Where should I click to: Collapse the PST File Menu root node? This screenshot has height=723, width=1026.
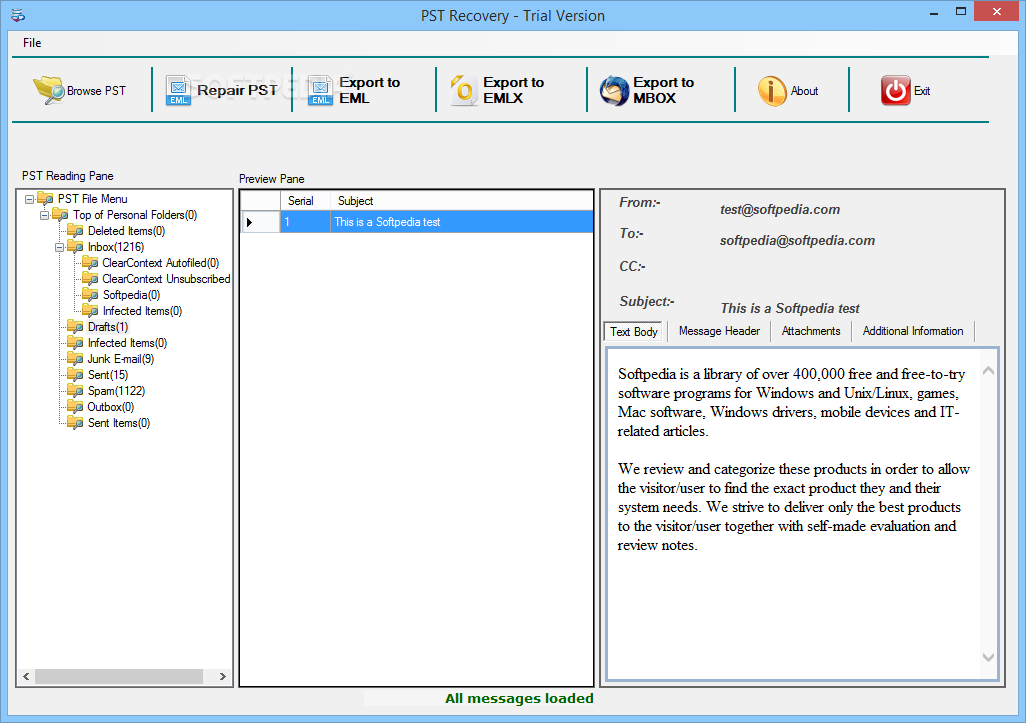click(29, 199)
